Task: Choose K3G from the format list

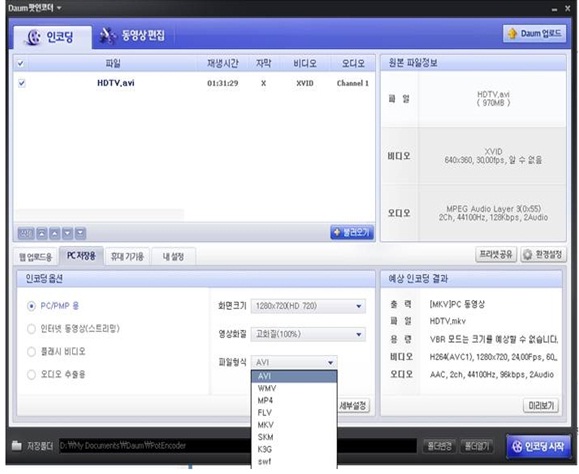Action: (294, 449)
